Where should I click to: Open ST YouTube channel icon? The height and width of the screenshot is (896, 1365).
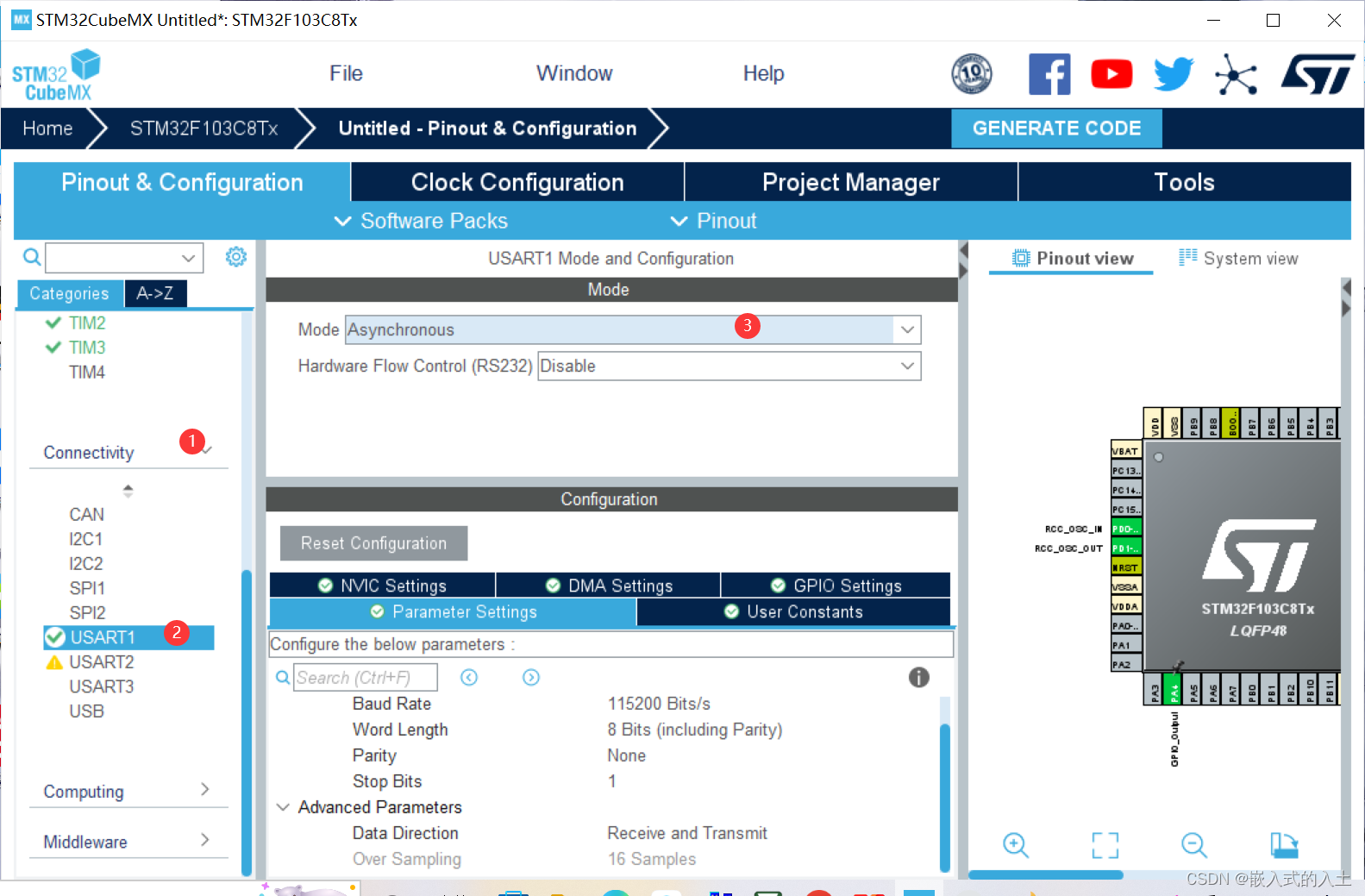1111,74
